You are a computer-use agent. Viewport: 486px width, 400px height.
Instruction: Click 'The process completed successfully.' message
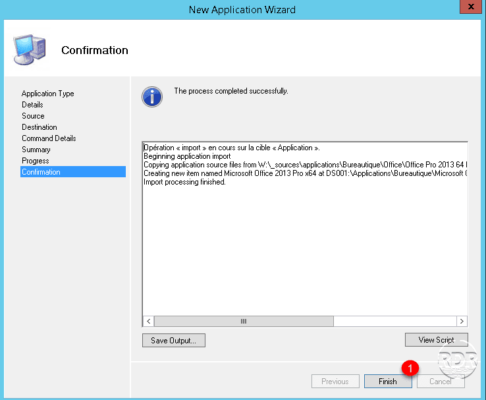(231, 91)
